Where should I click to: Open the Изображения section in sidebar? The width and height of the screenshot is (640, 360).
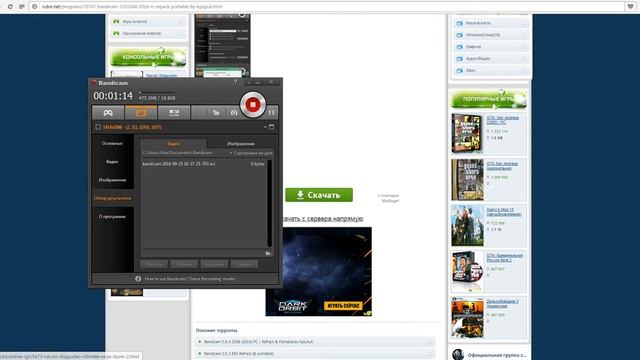coord(112,180)
